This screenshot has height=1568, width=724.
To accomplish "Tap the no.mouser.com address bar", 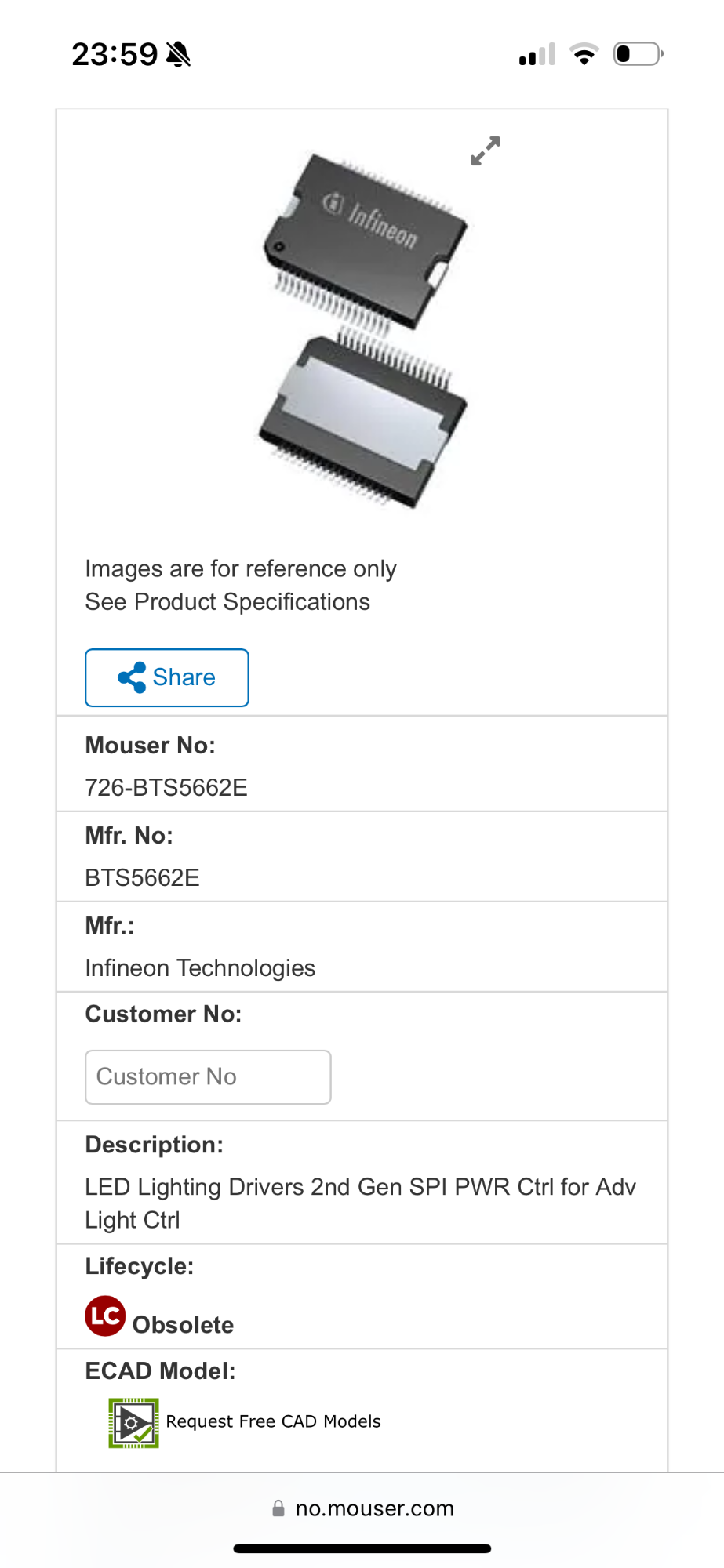I will click(374, 1508).
